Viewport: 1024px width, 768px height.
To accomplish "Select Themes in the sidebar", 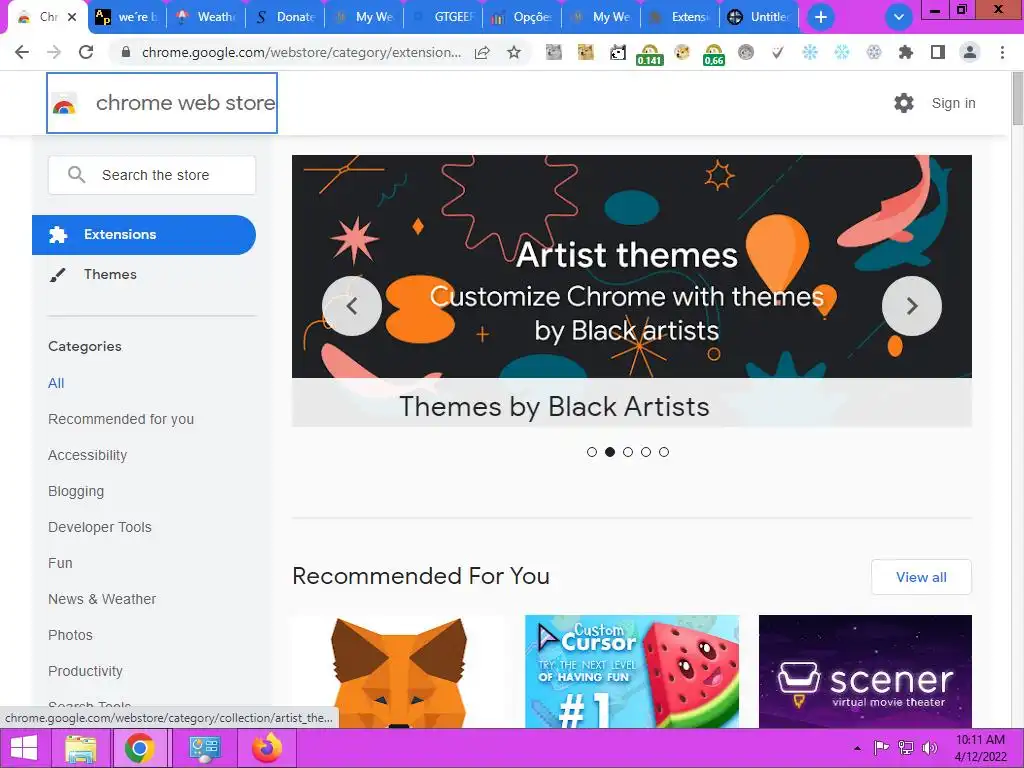I will coord(110,274).
